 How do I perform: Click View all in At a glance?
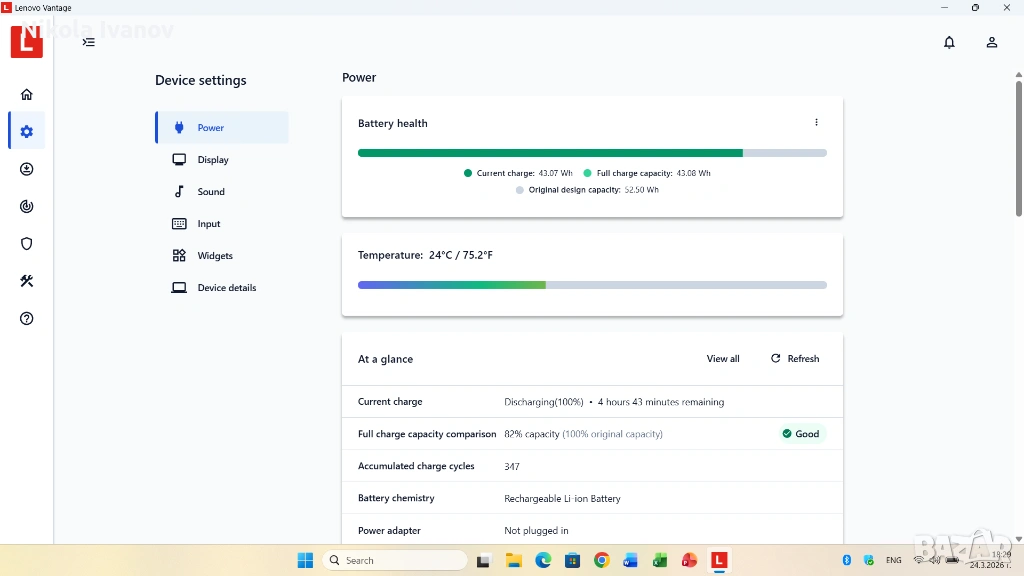723,359
